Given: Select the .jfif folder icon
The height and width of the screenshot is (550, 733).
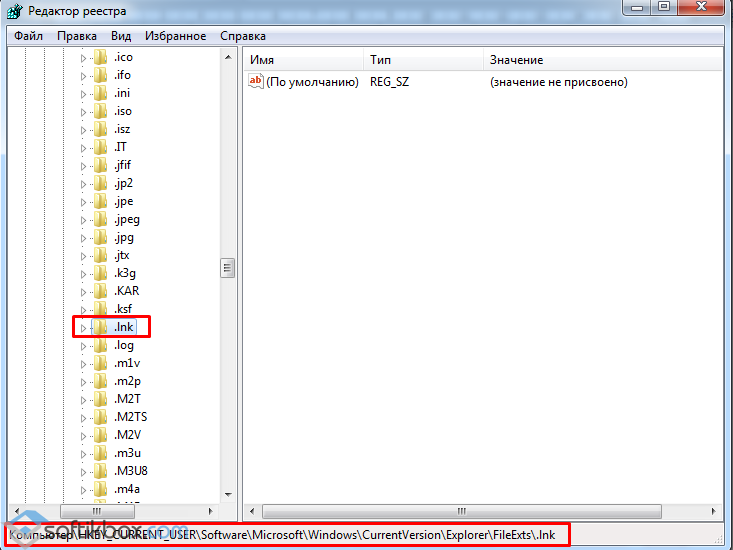Looking at the screenshot, I should pos(100,165).
